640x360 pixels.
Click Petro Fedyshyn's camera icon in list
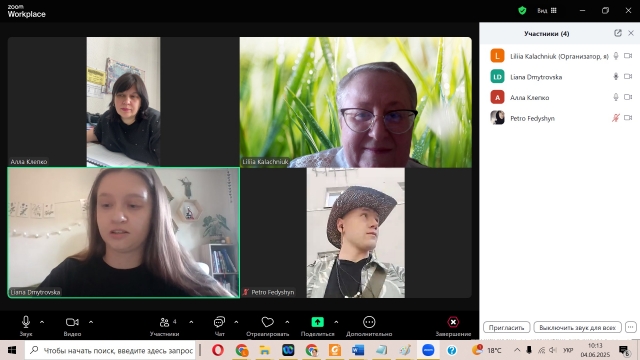point(628,118)
